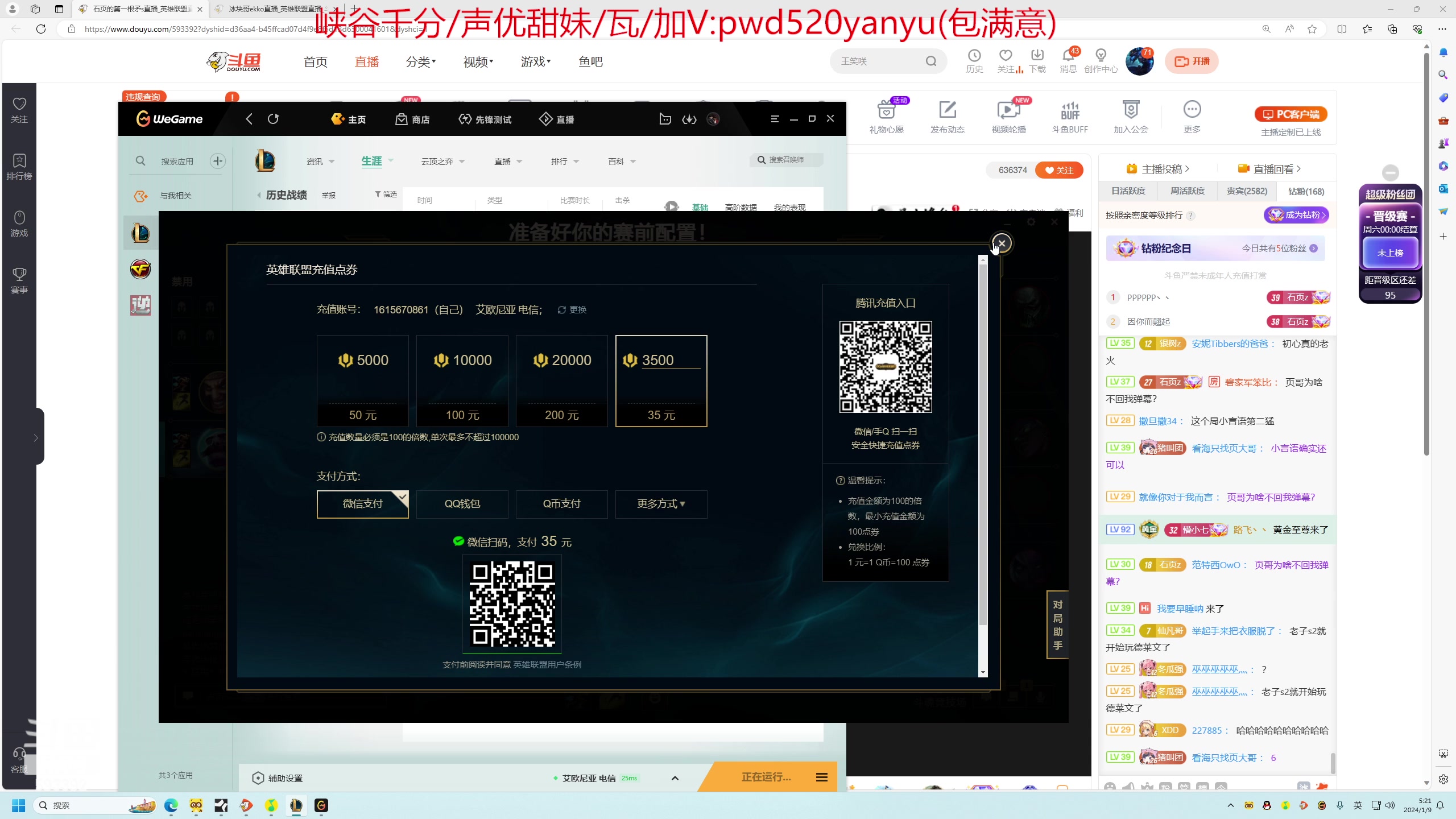The width and height of the screenshot is (1456, 819).
Task: Open 主播投稿 link
Action: click(x=1158, y=169)
